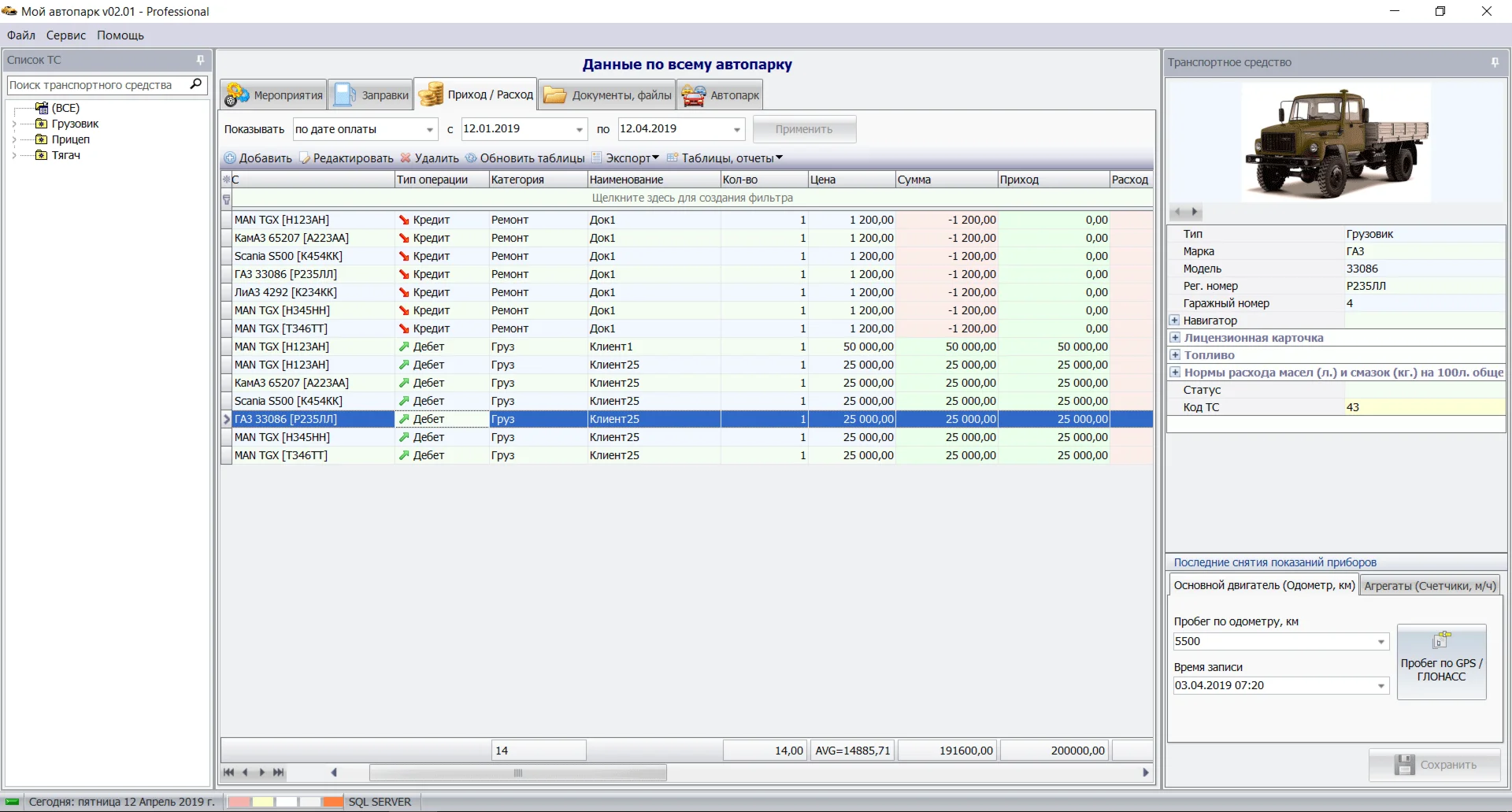
Task: Switch to the Заправки tab
Action: pyautogui.click(x=371, y=95)
